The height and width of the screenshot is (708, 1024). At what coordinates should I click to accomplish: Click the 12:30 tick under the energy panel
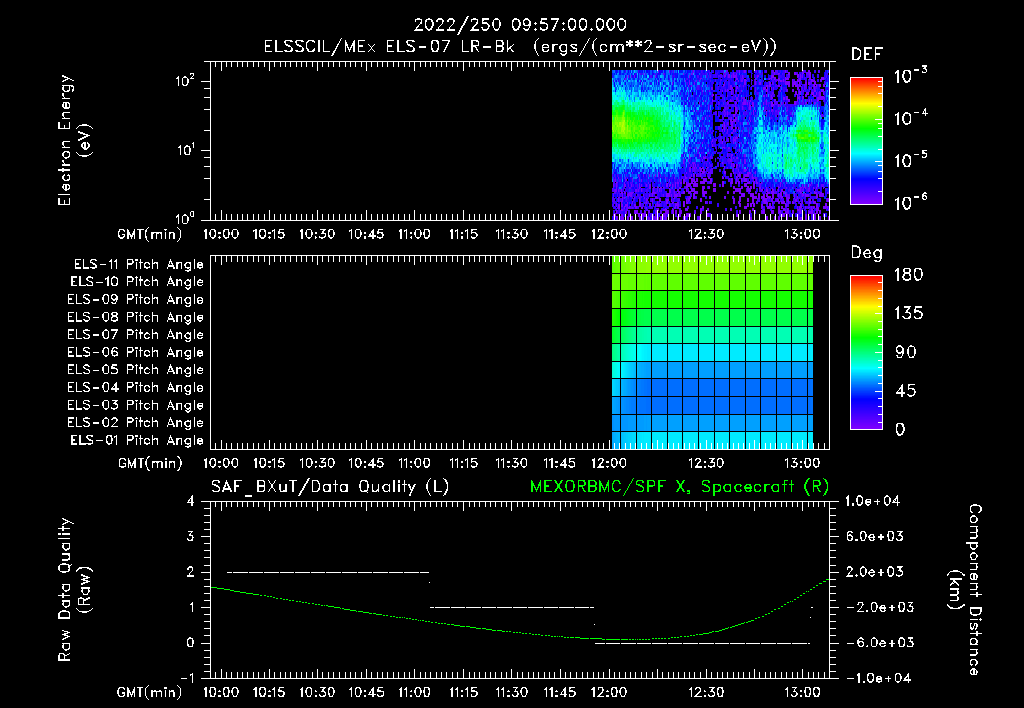point(705,234)
